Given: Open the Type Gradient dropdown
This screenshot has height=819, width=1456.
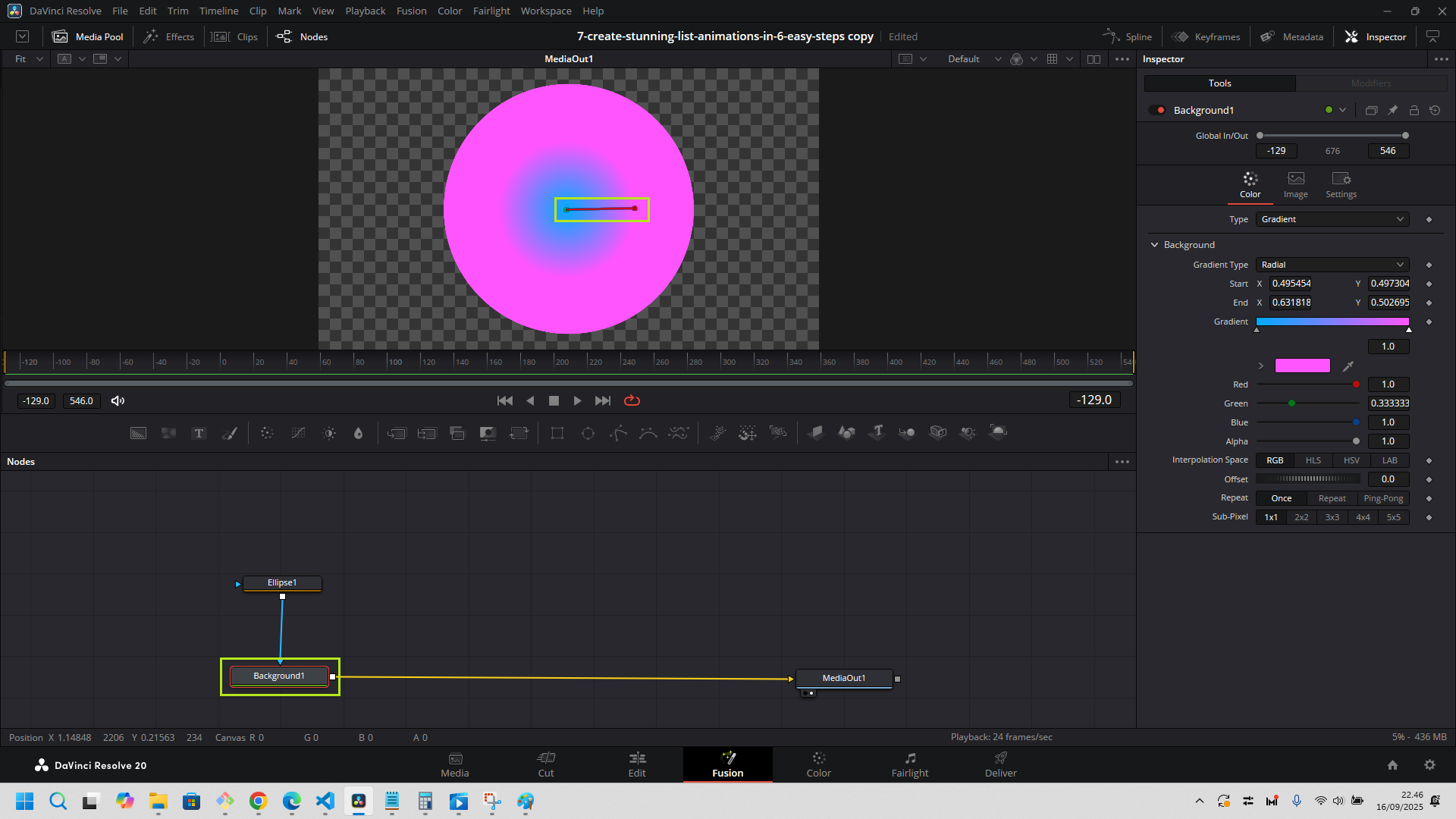Looking at the screenshot, I should (1332, 219).
